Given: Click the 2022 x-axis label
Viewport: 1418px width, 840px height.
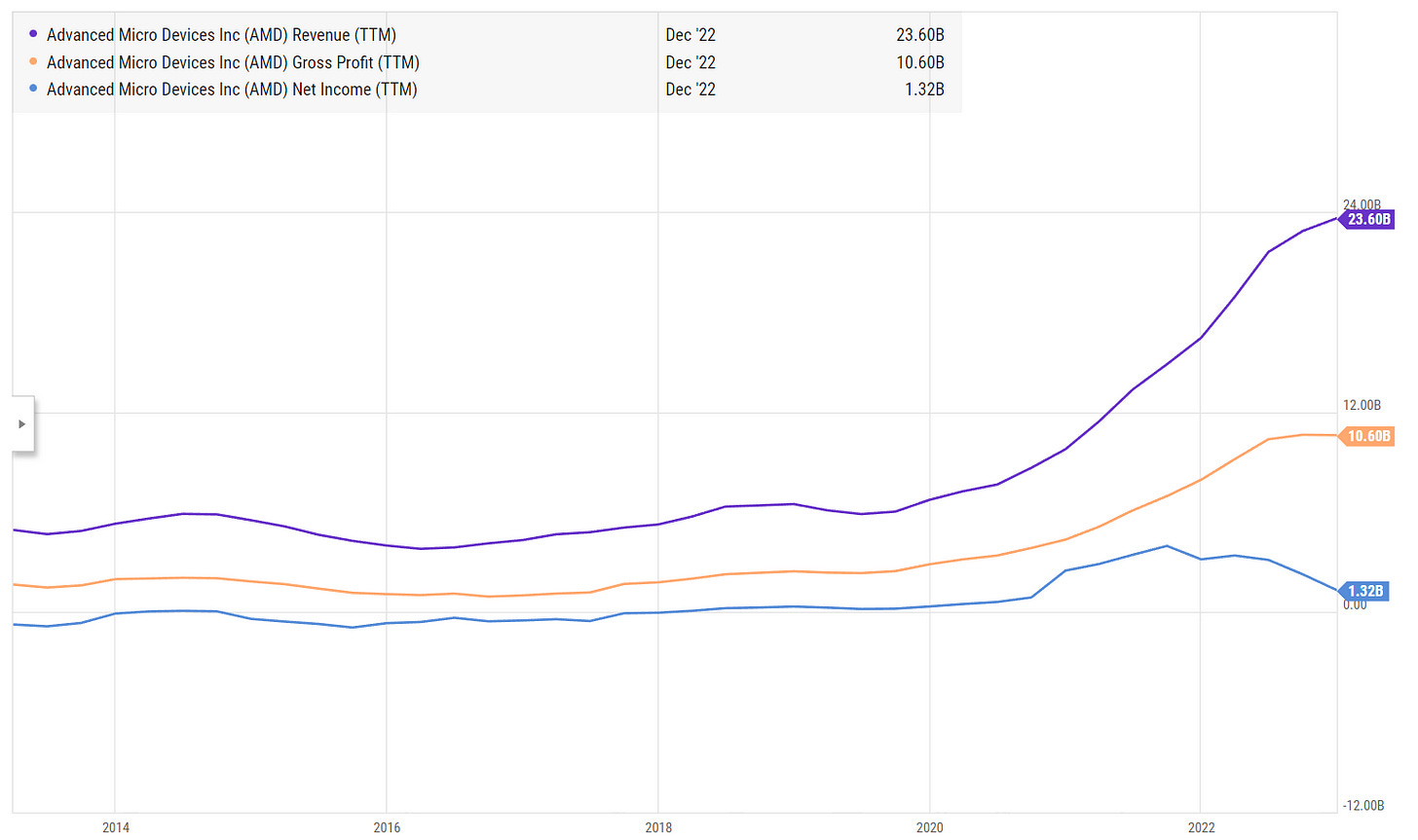Looking at the screenshot, I should (x=1201, y=827).
